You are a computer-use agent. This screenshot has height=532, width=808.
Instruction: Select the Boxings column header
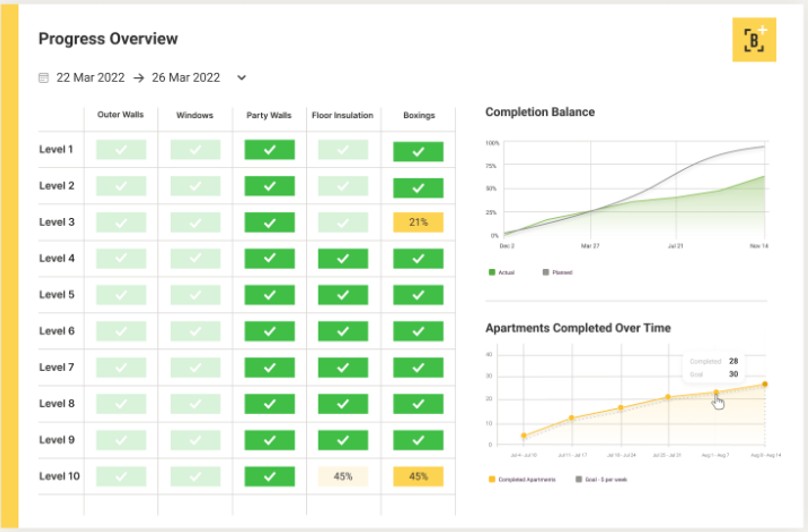pyautogui.click(x=418, y=115)
